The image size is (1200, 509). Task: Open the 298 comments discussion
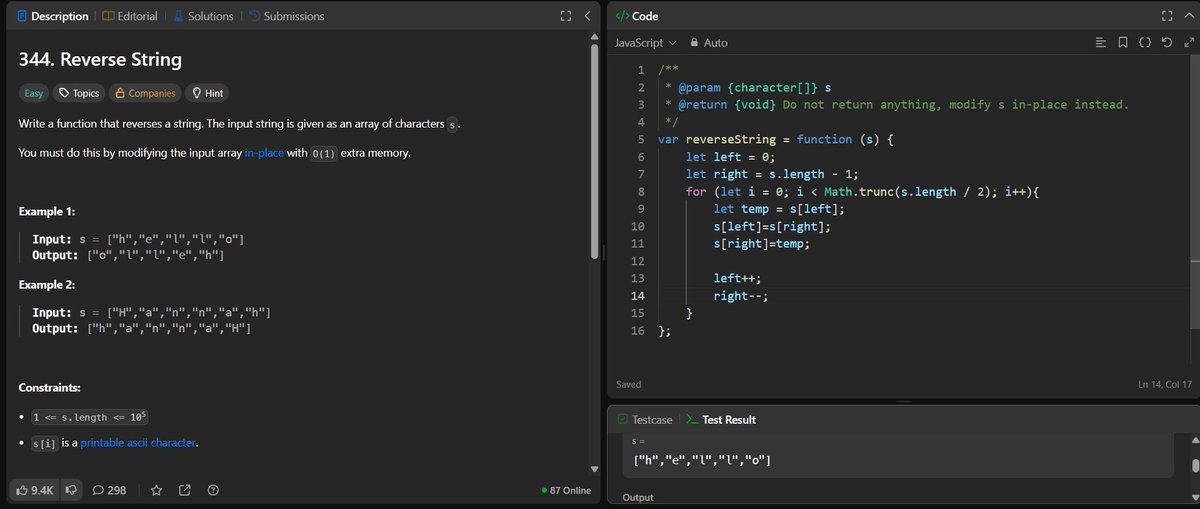[x=109, y=490]
